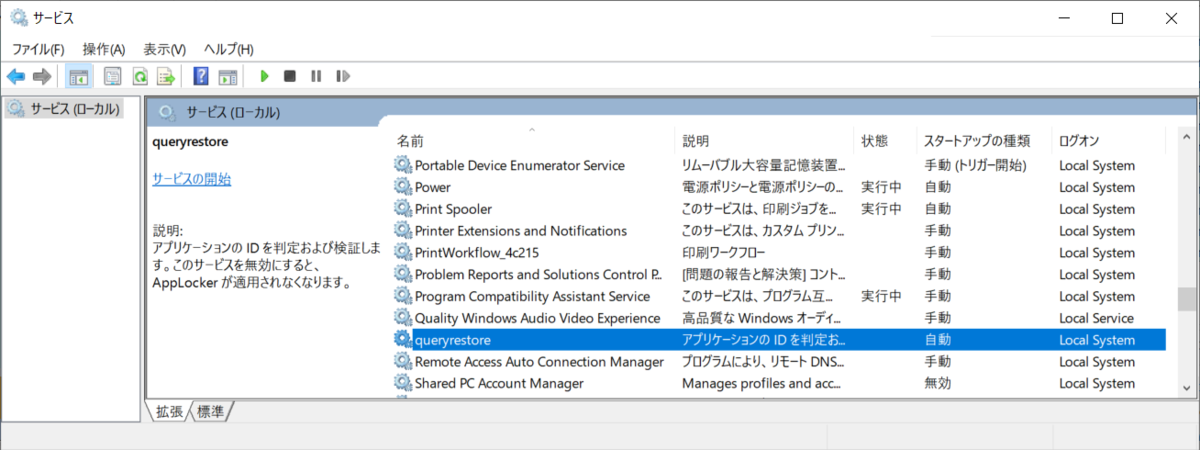Toggle the action pane toolbar icon
Viewport: 1200px width, 450px height.
pos(228,76)
